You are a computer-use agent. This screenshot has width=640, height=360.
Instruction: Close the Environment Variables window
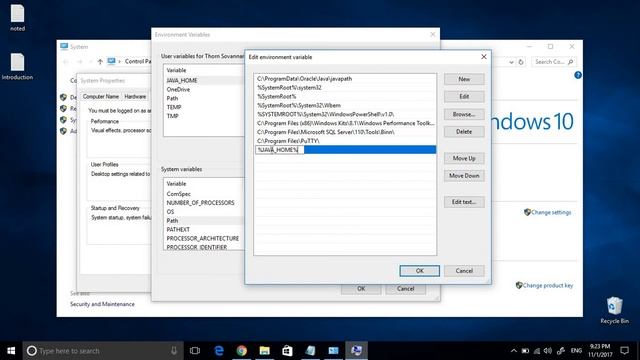point(433,35)
